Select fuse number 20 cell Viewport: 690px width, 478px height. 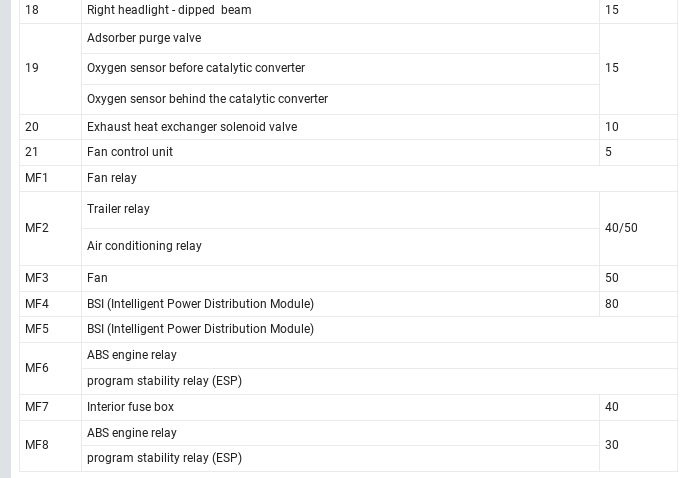pyautogui.click(x=32, y=127)
